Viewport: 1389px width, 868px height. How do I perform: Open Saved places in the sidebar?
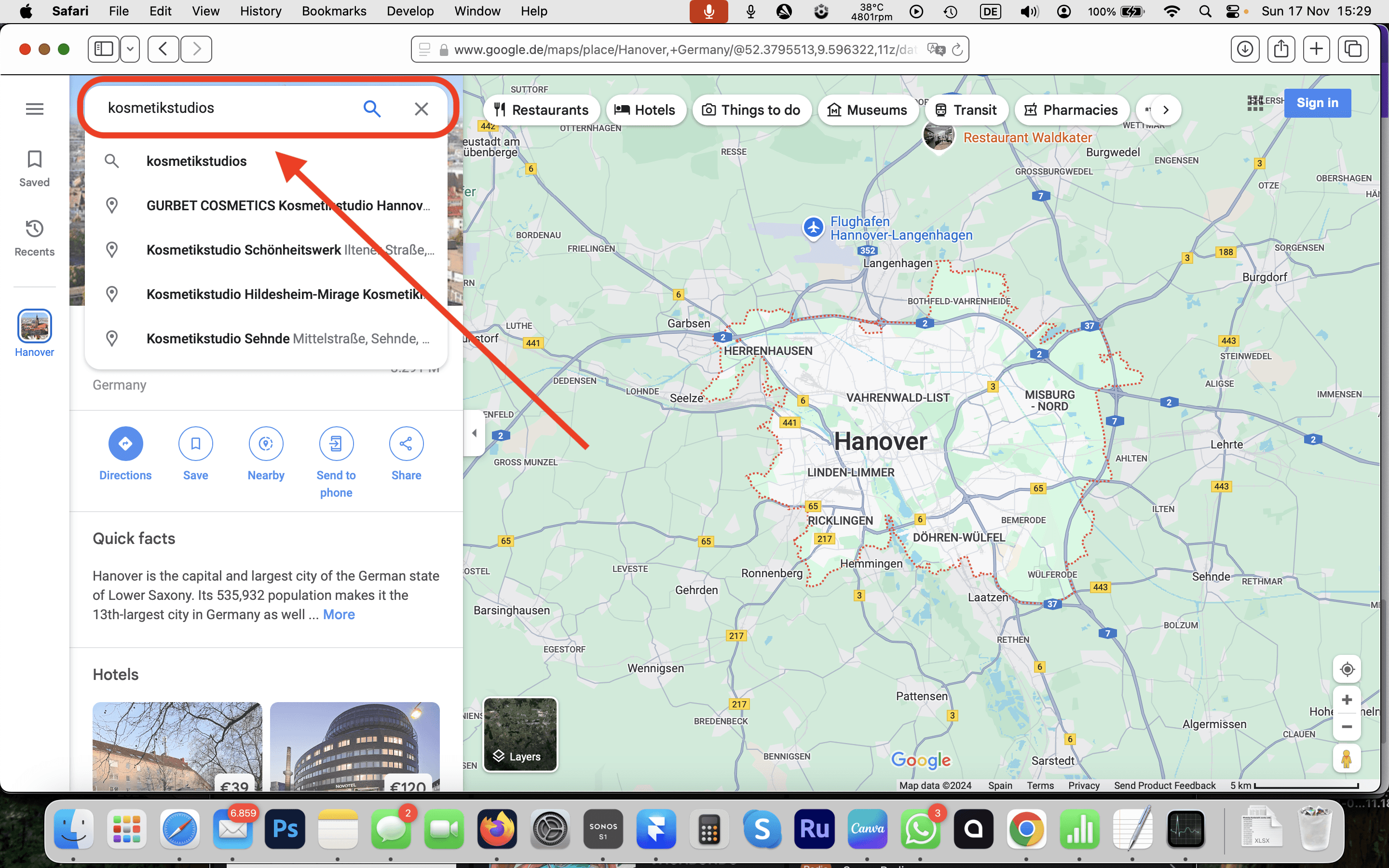34,169
